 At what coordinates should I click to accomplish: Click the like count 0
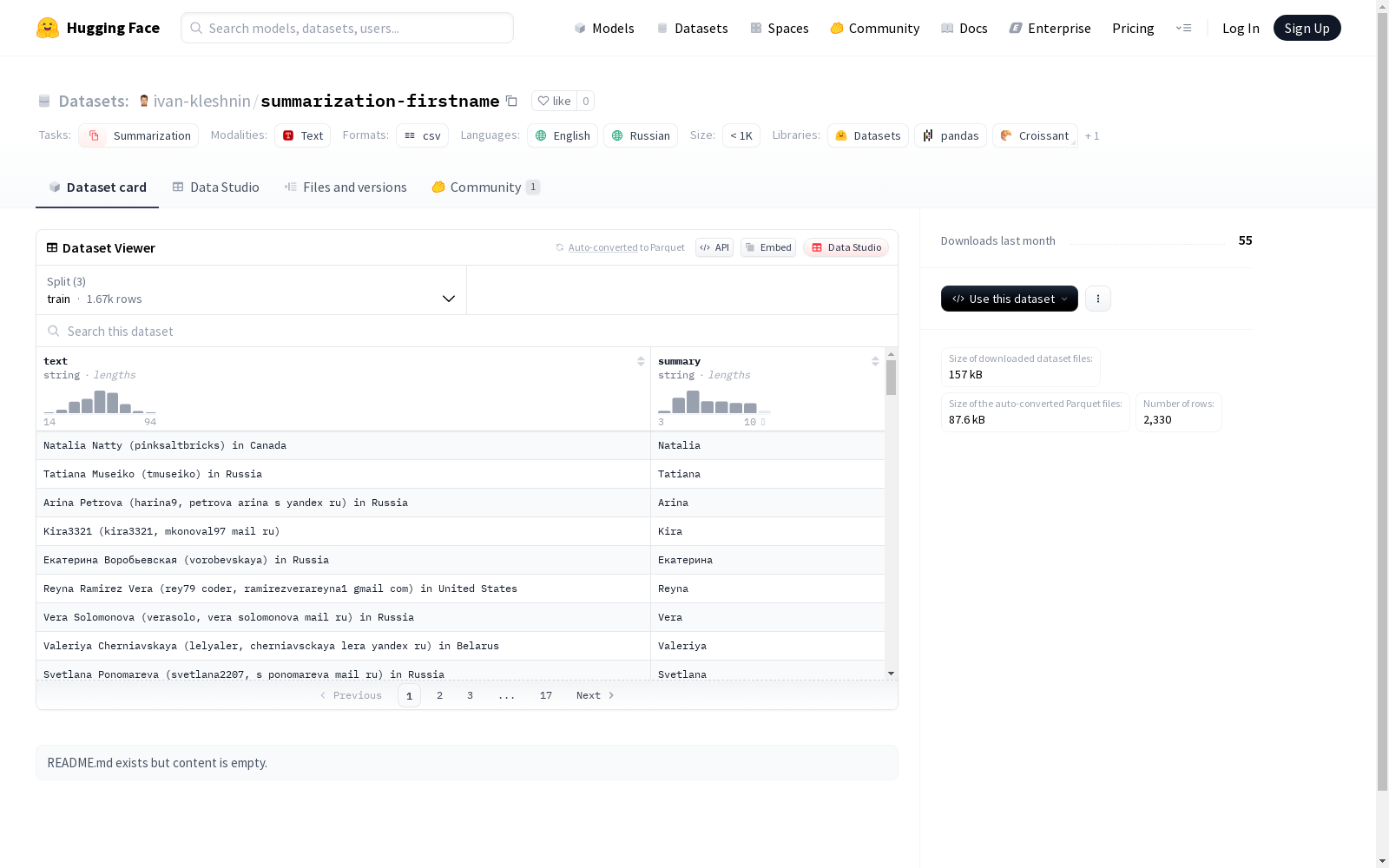pyautogui.click(x=586, y=101)
